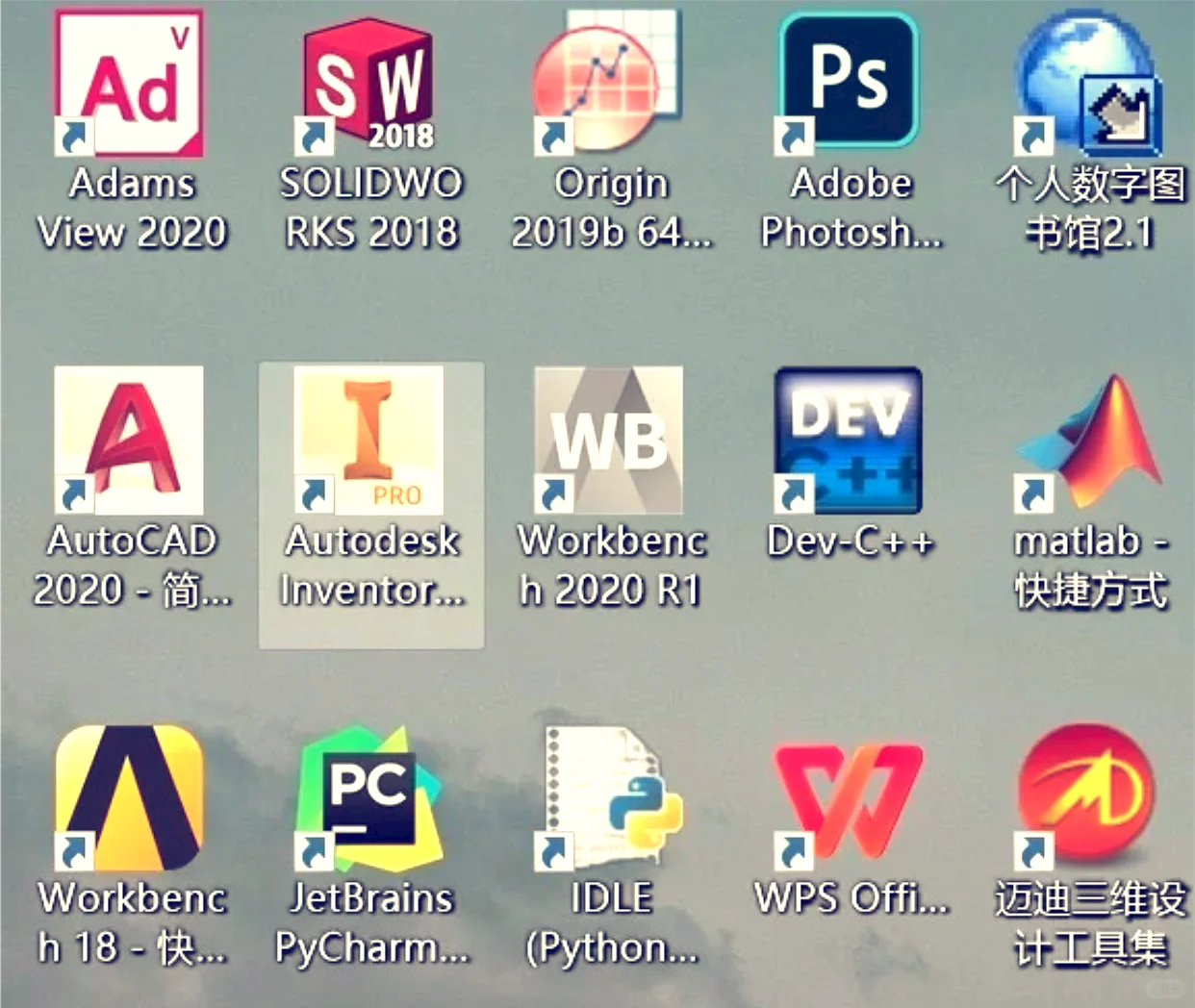Select the globe icon for 个人数字图书馆2.1
The height and width of the screenshot is (1008, 1195).
(x=1089, y=84)
